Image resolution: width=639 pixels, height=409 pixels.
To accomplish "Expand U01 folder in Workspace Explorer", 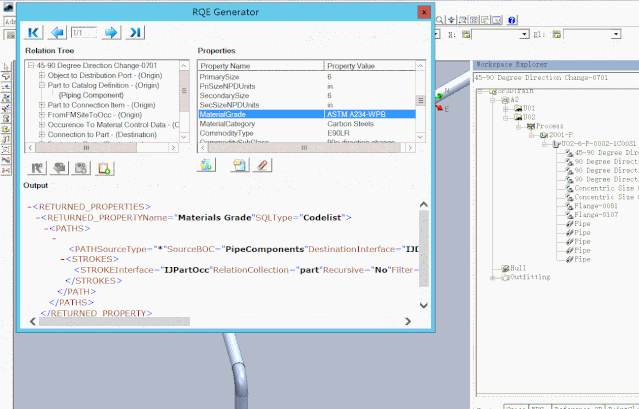I will point(505,109).
